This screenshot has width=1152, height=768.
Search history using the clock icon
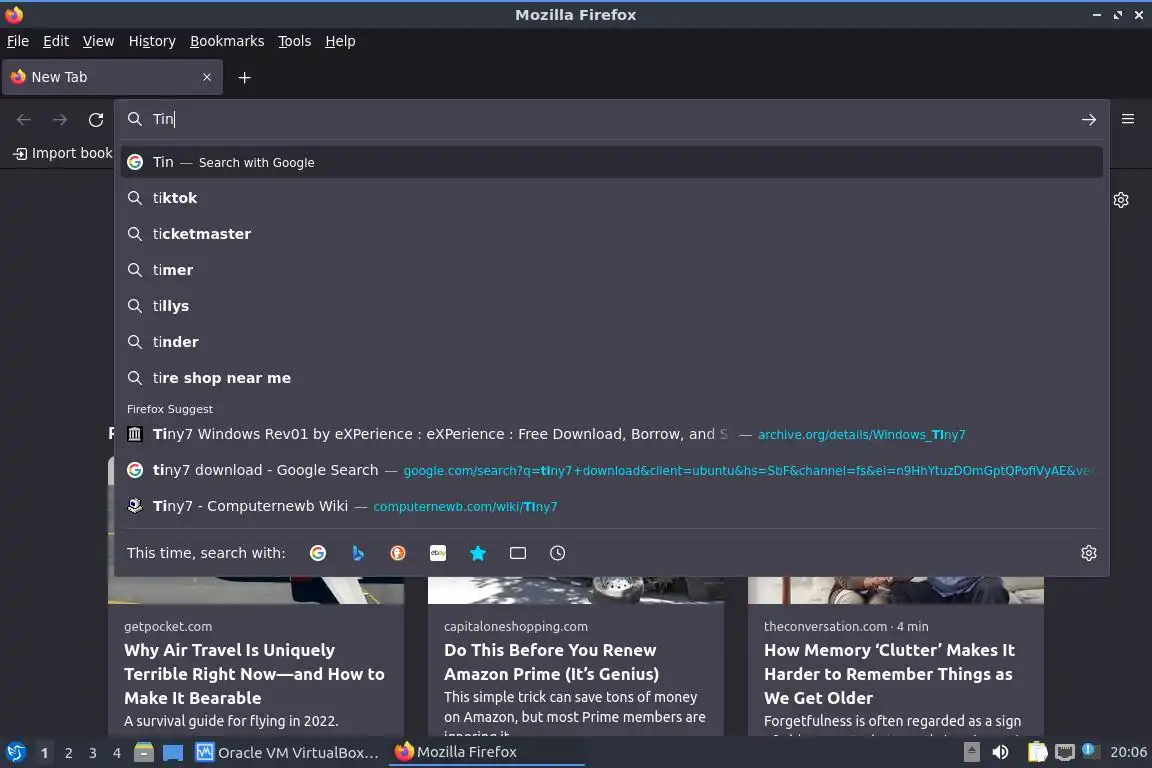pos(558,553)
